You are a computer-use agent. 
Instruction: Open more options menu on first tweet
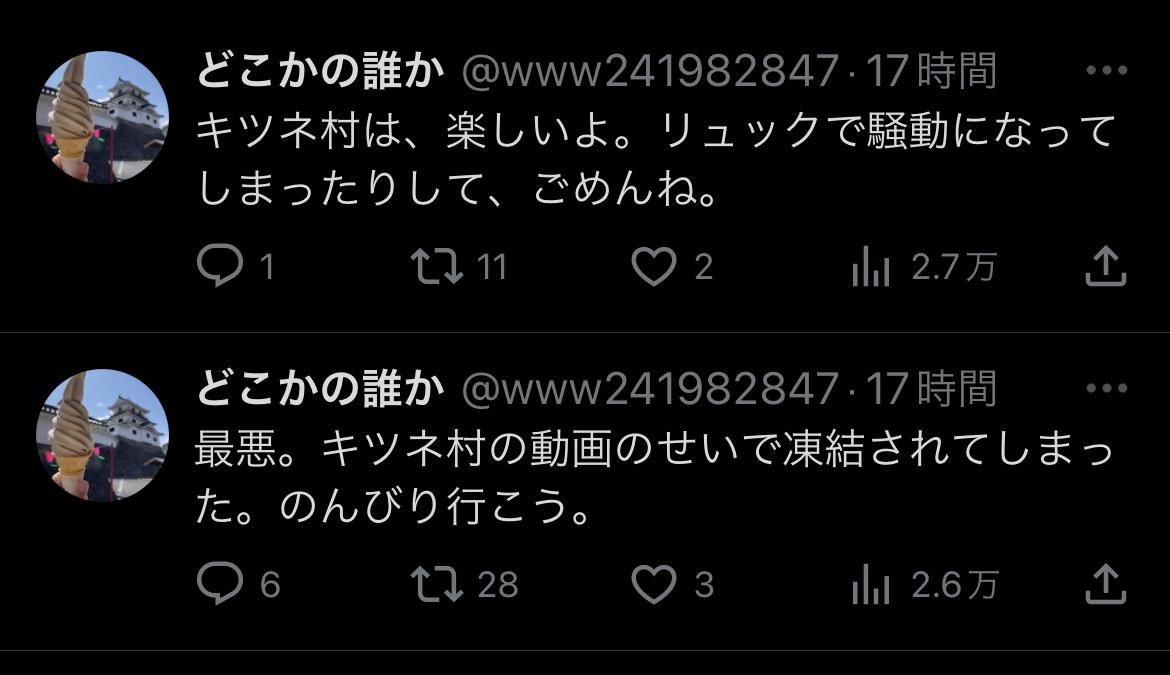click(1107, 70)
